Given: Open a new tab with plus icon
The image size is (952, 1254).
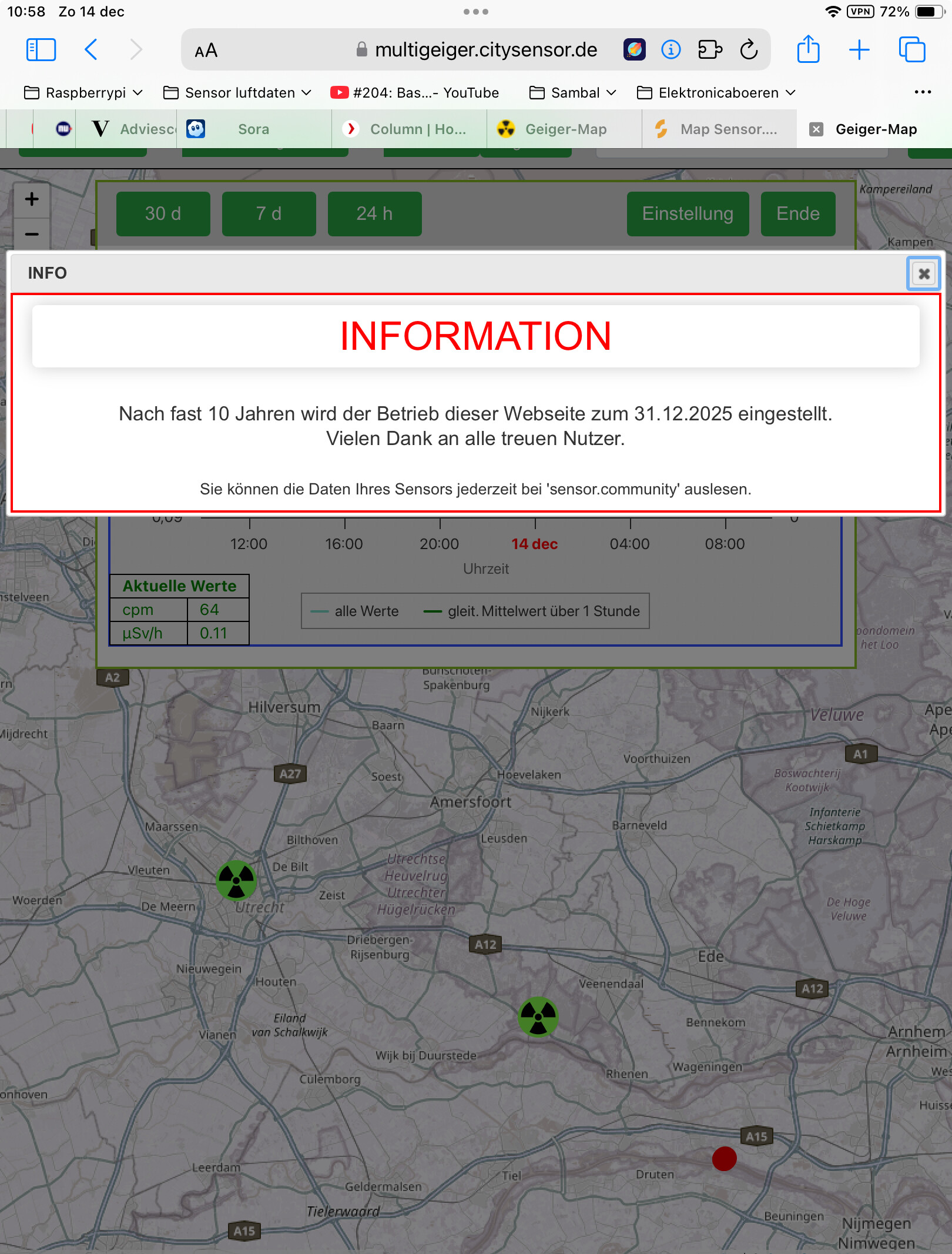Looking at the screenshot, I should click(x=859, y=50).
